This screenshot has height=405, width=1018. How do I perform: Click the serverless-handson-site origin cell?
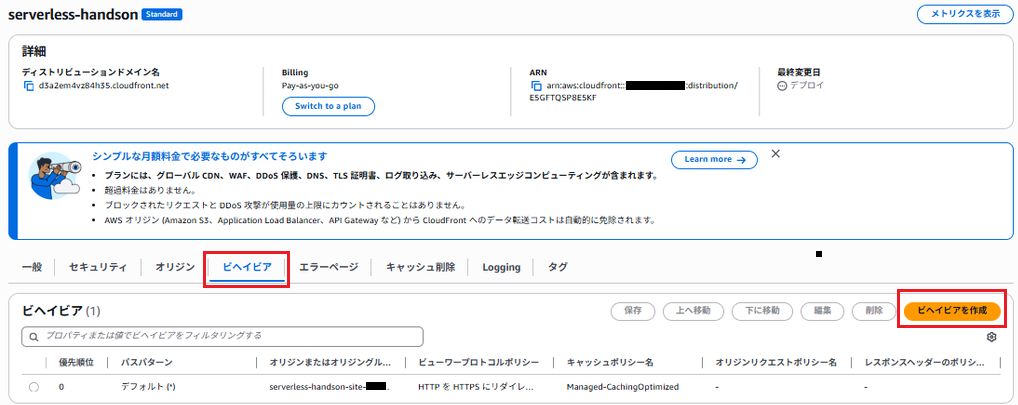[x=329, y=387]
